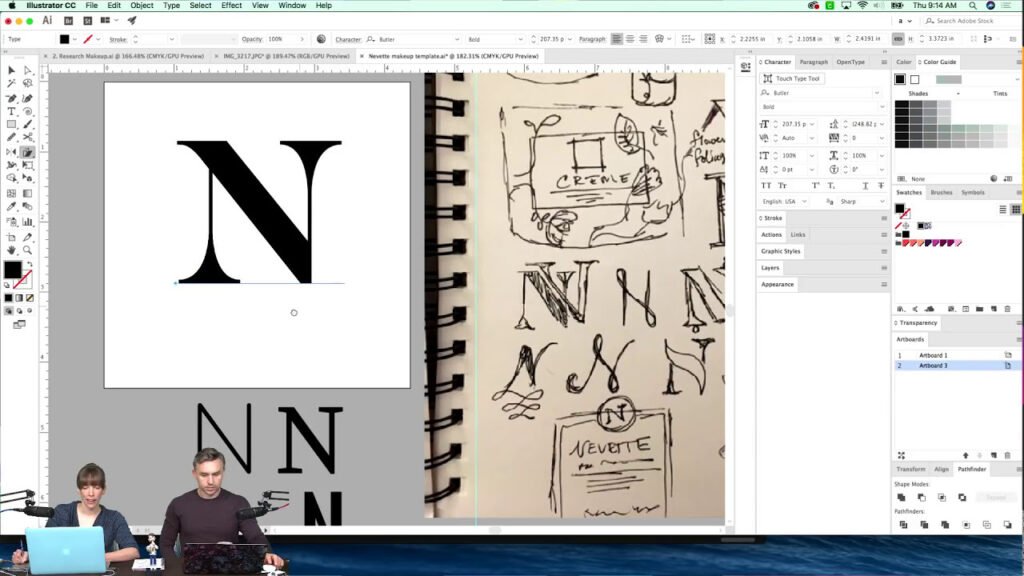This screenshot has height=576, width=1024.
Task: Select the Gradient tool
Action: click(x=27, y=193)
